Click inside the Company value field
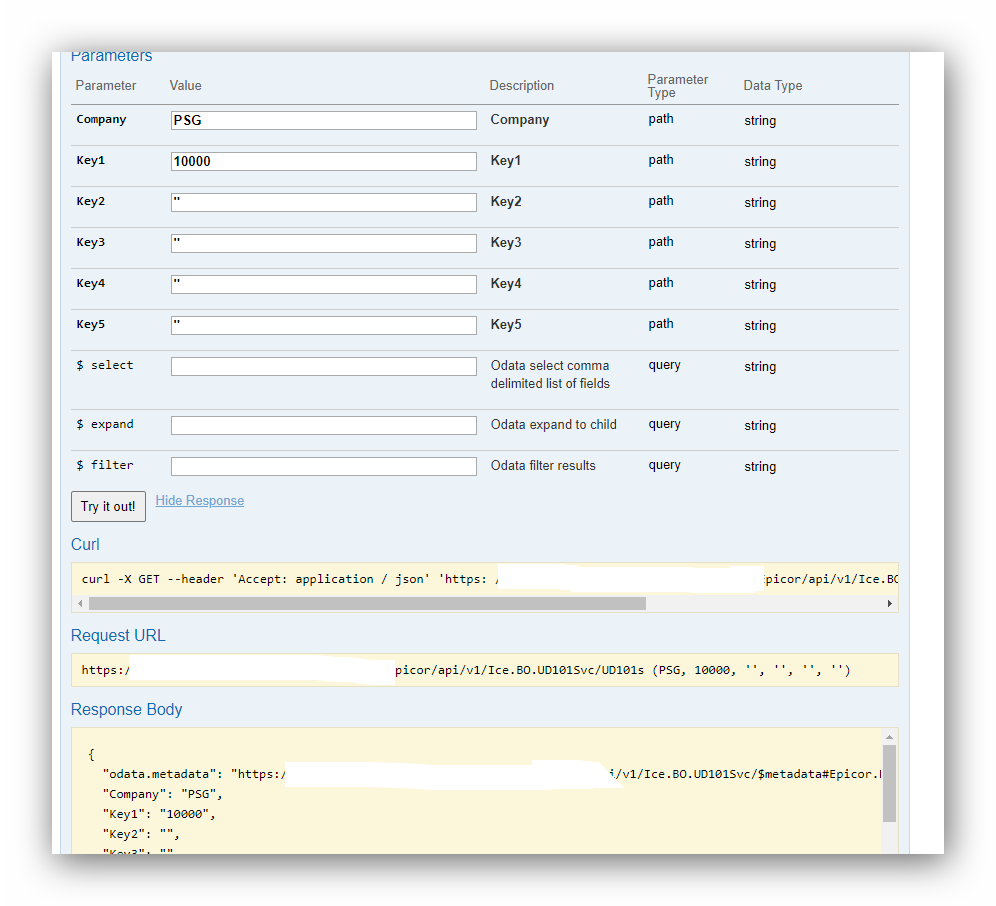The image size is (996, 906). point(322,120)
